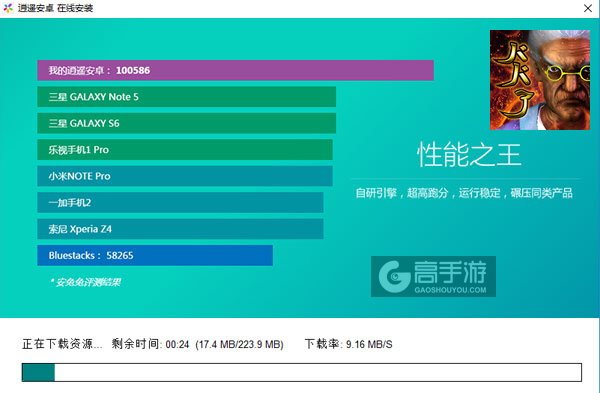
Task: Click the 自研引擎 tagline text
Action: tap(464, 193)
